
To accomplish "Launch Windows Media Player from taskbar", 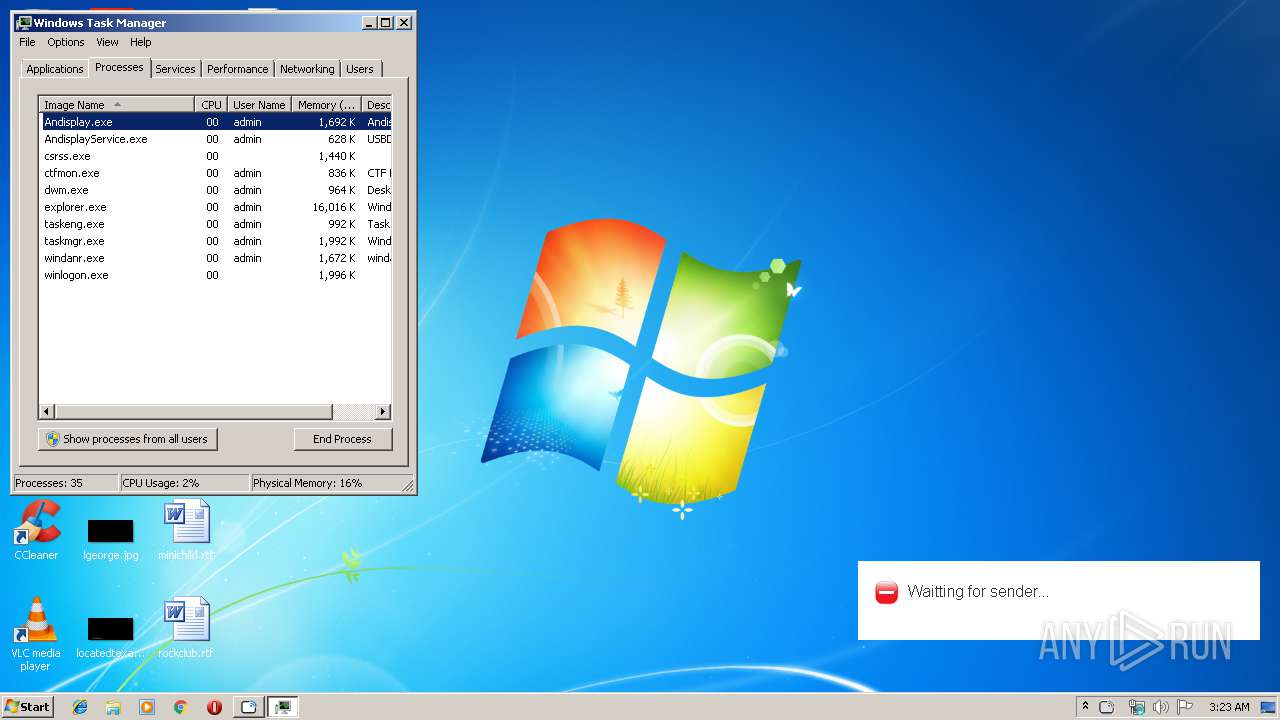I will 147,707.
